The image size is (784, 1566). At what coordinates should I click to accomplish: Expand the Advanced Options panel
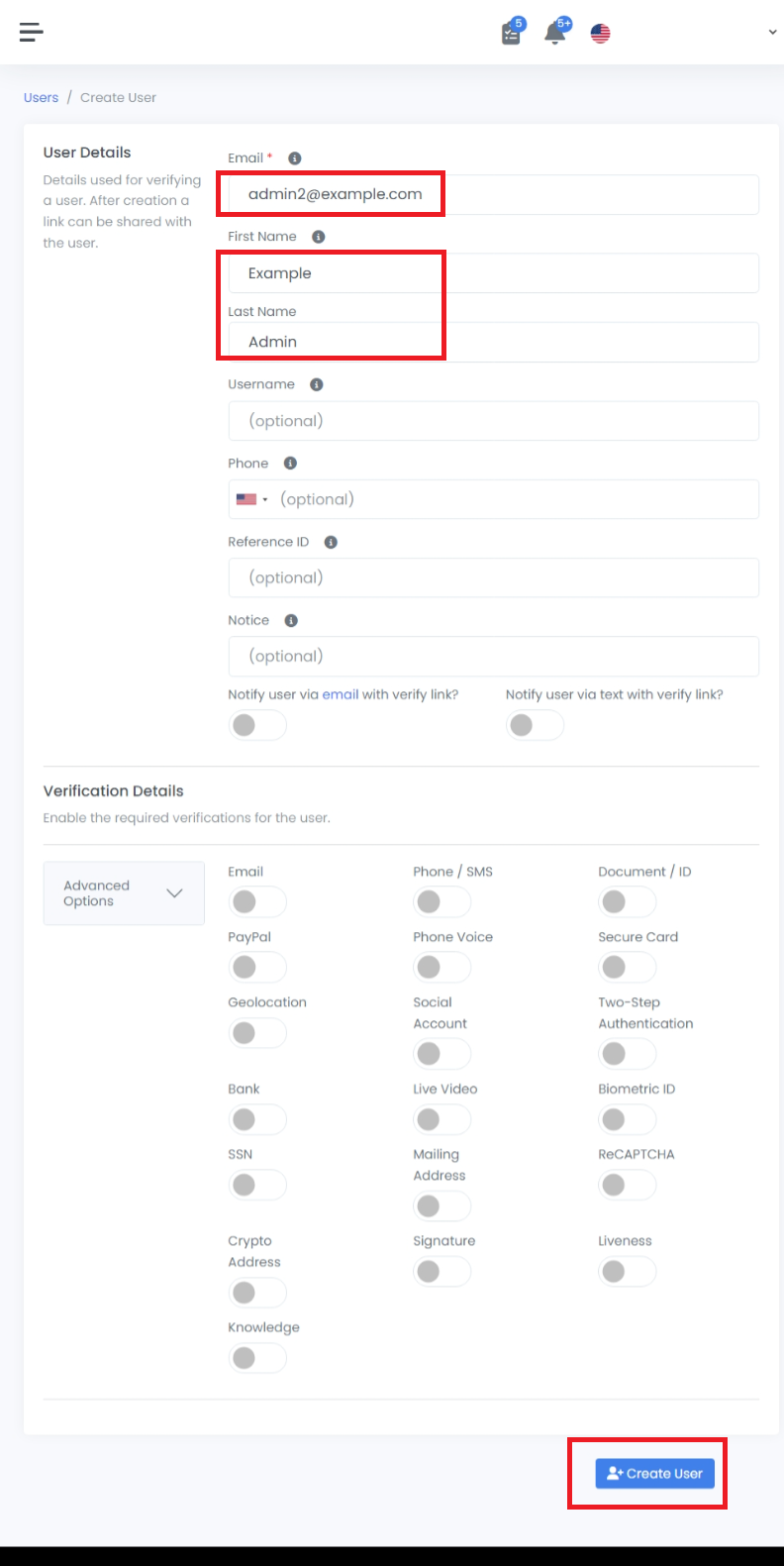(x=124, y=893)
